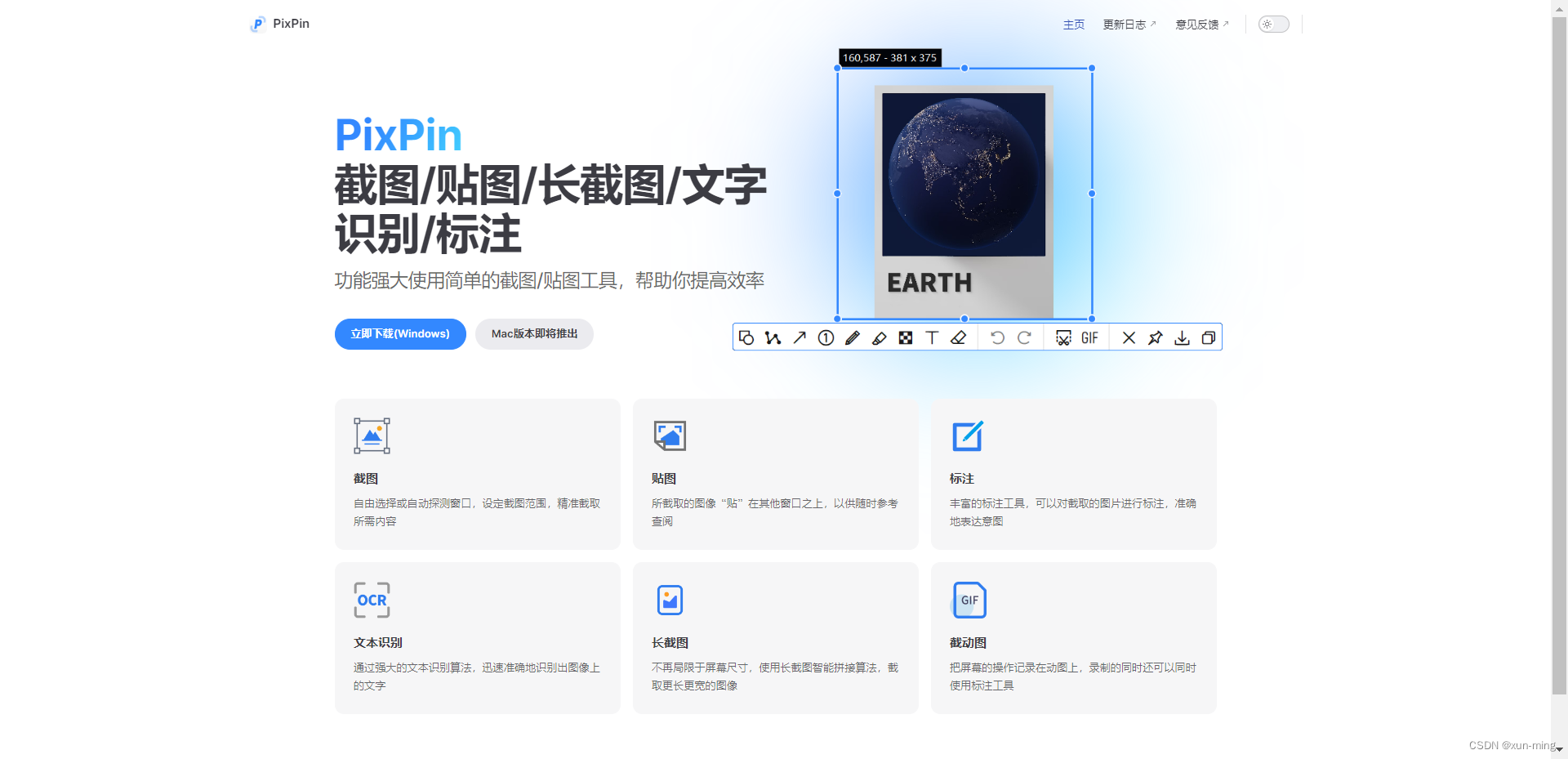Click the PixPin brand name in header
This screenshot has width=1568, height=759.
(292, 24)
